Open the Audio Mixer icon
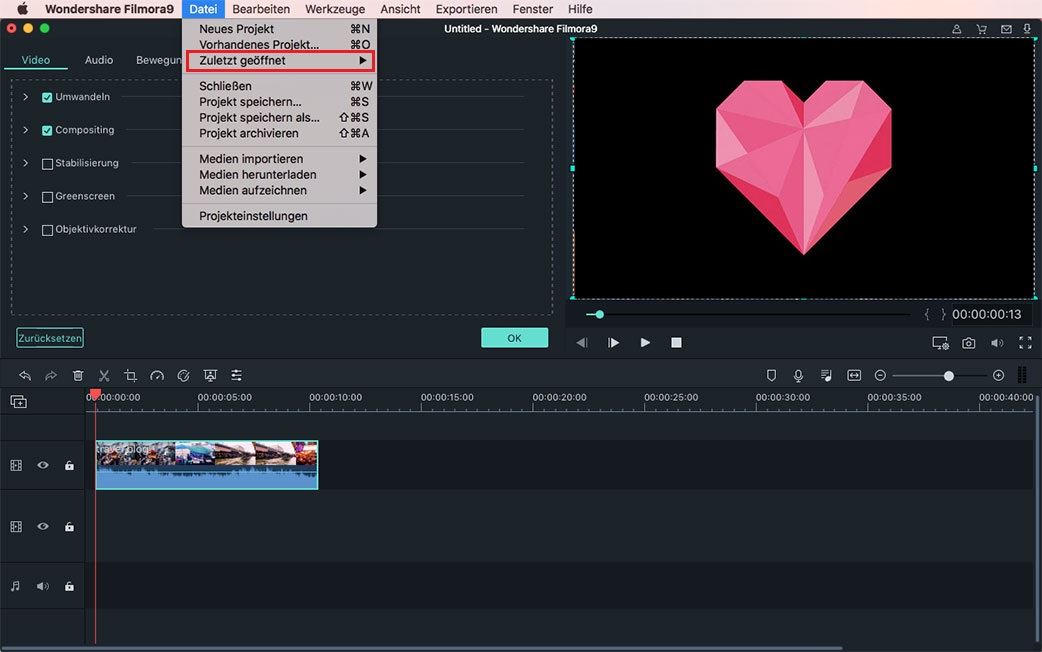Screen dimensions: 1042x652 coord(826,376)
